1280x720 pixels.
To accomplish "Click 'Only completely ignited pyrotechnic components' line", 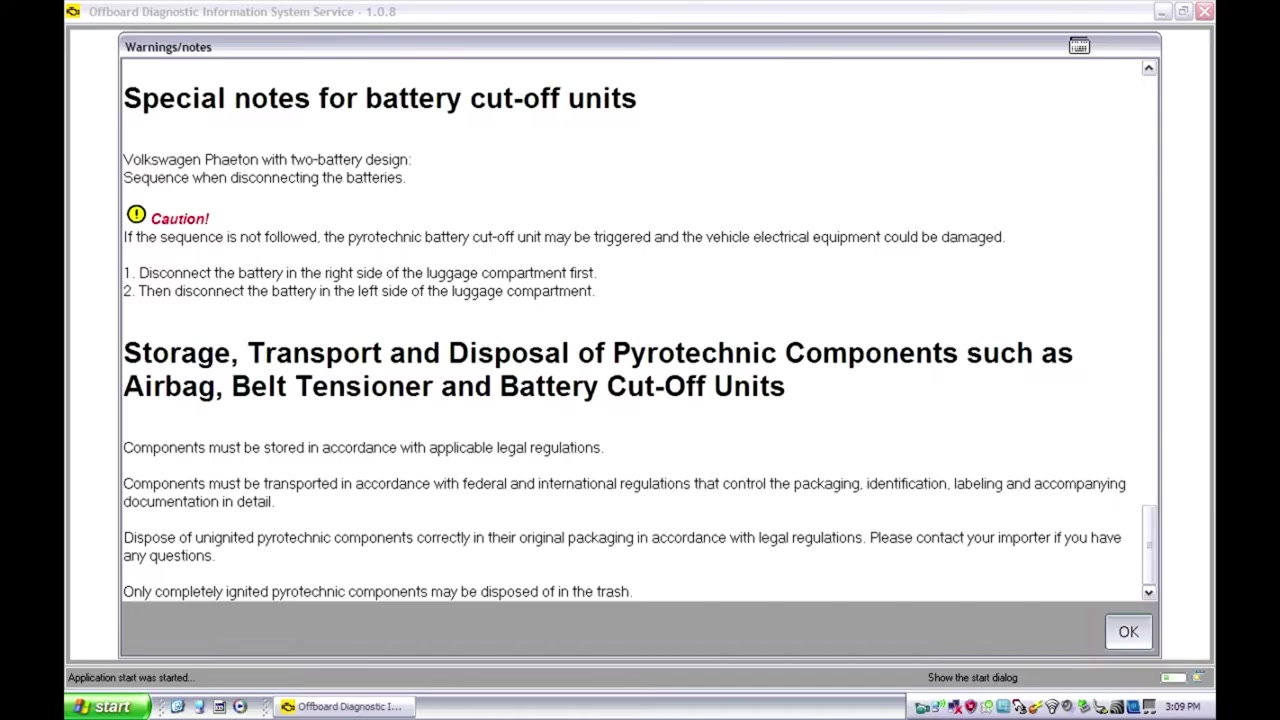I will tap(378, 592).
